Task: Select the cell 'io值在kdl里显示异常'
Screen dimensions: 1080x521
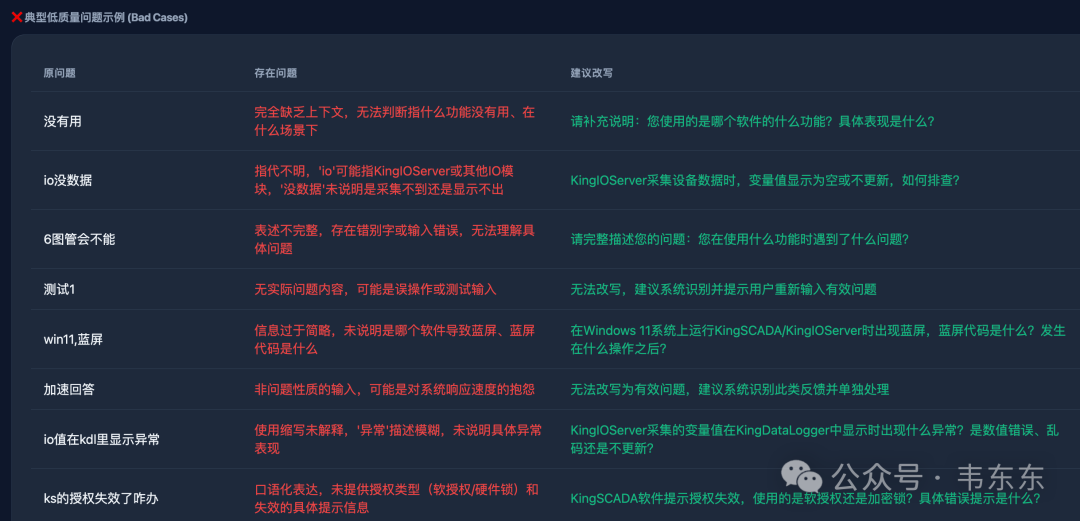Action: 101,440
